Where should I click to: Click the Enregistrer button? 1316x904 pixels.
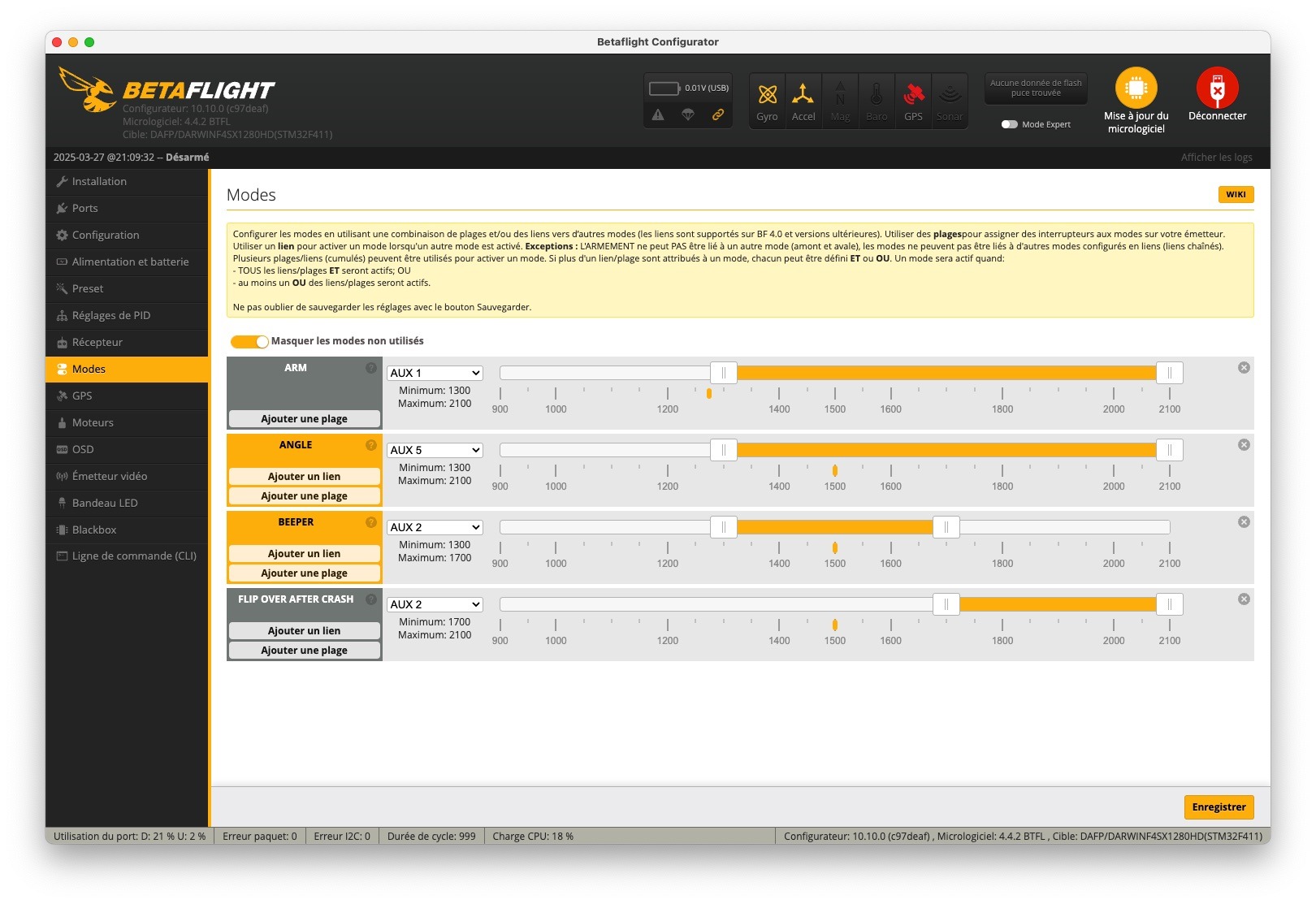1219,807
